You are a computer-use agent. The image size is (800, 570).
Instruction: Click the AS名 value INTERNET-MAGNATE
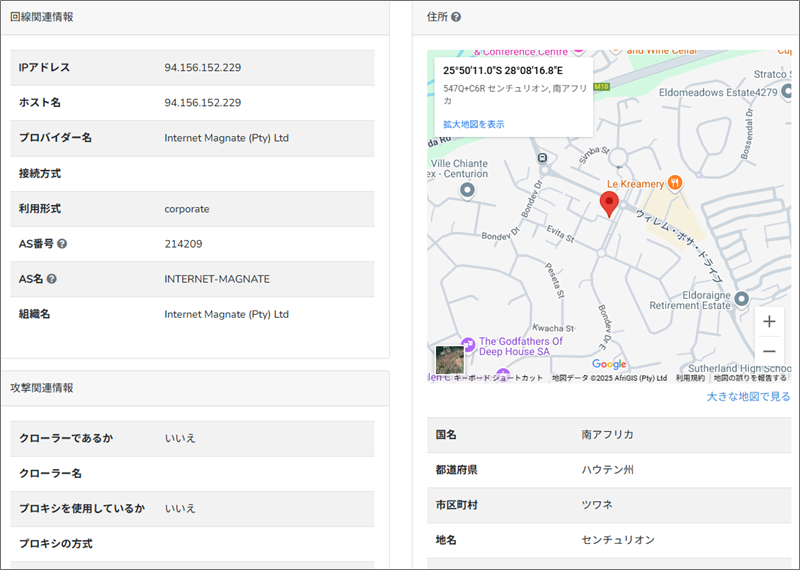click(x=217, y=279)
